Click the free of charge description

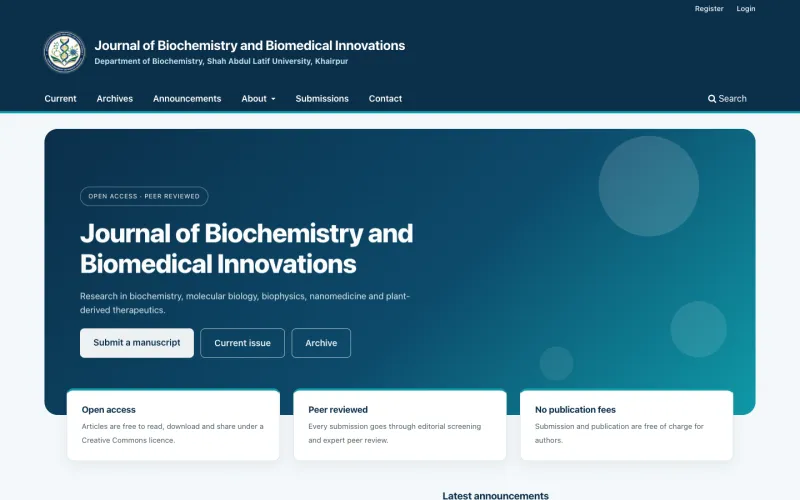[x=619, y=433]
